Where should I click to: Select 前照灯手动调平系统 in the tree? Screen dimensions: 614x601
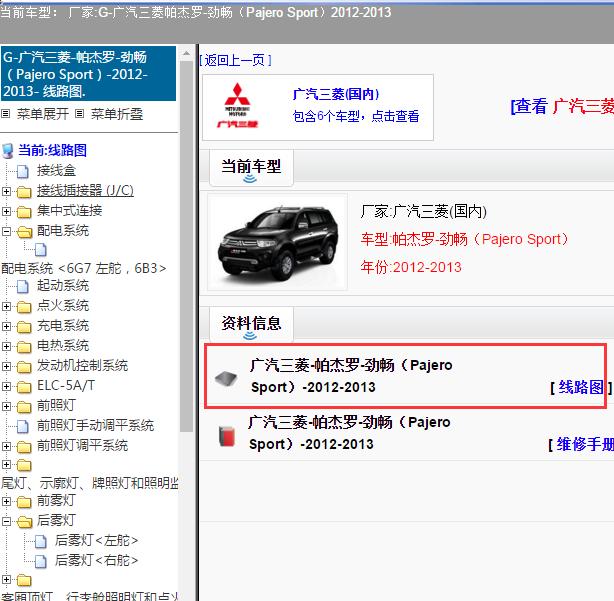click(96, 426)
